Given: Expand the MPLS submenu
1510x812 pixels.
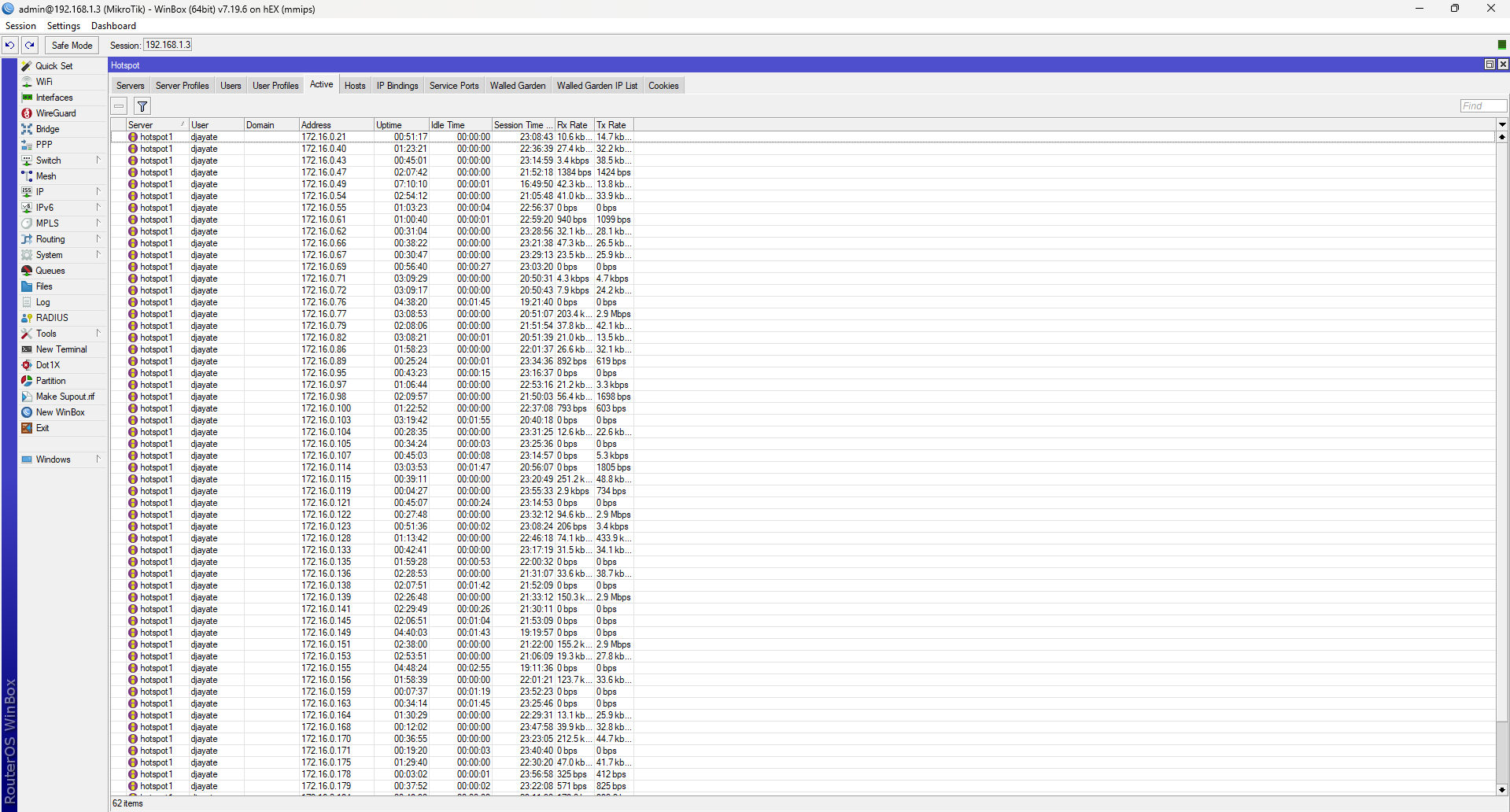Looking at the screenshot, I should [x=98, y=223].
